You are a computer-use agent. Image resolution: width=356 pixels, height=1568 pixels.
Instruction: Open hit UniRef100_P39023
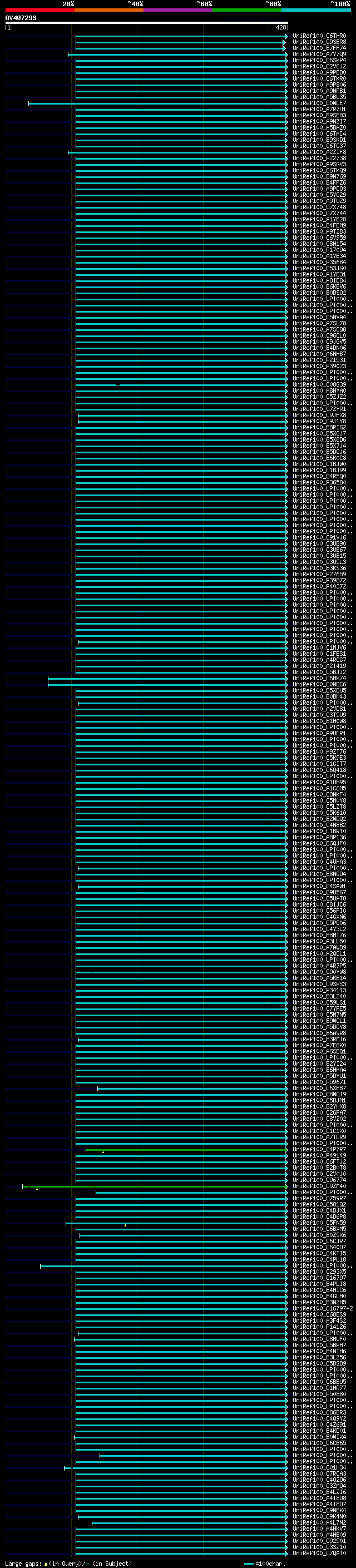(x=319, y=367)
